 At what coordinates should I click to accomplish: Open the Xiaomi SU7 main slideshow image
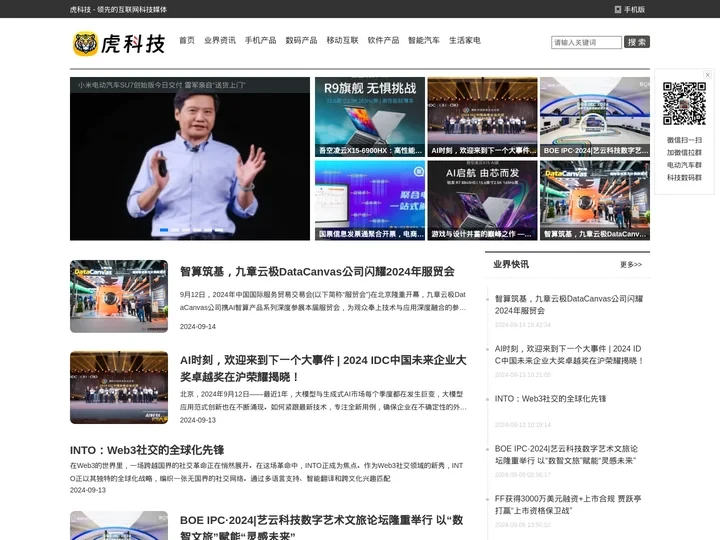(190, 158)
